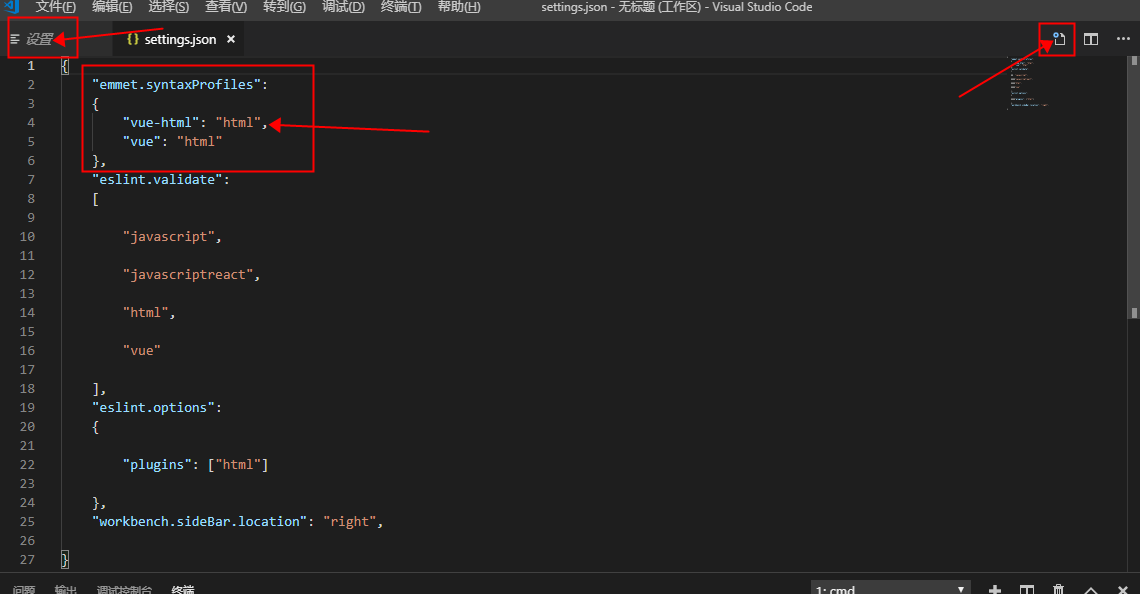
Task: Open the 调试(D) menu
Action: 343,7
